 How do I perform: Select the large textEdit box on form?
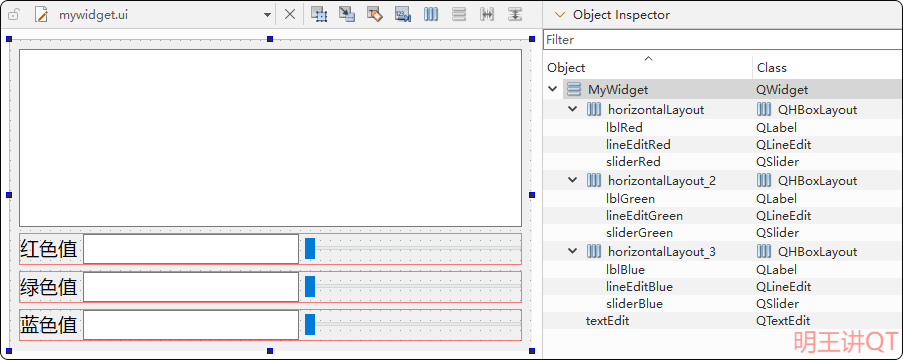271,138
